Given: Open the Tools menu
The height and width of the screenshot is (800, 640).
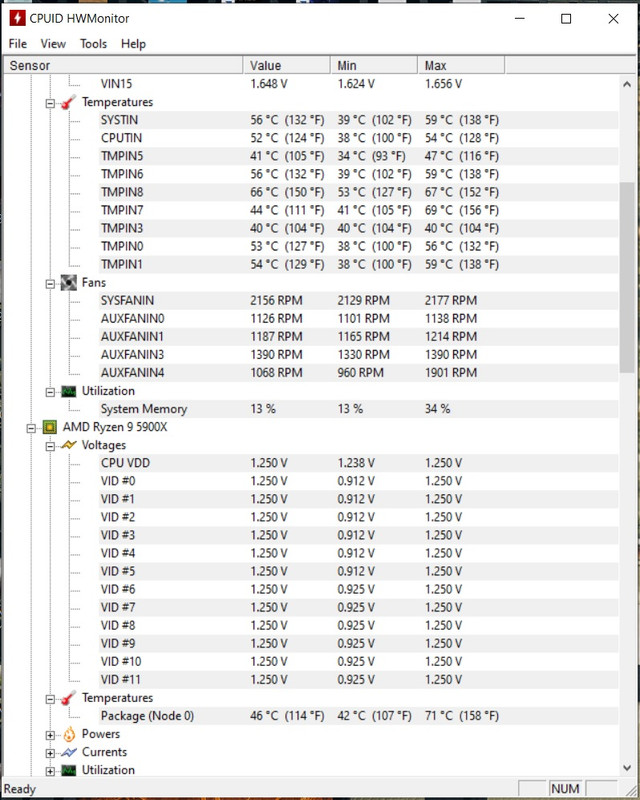Looking at the screenshot, I should 93,44.
